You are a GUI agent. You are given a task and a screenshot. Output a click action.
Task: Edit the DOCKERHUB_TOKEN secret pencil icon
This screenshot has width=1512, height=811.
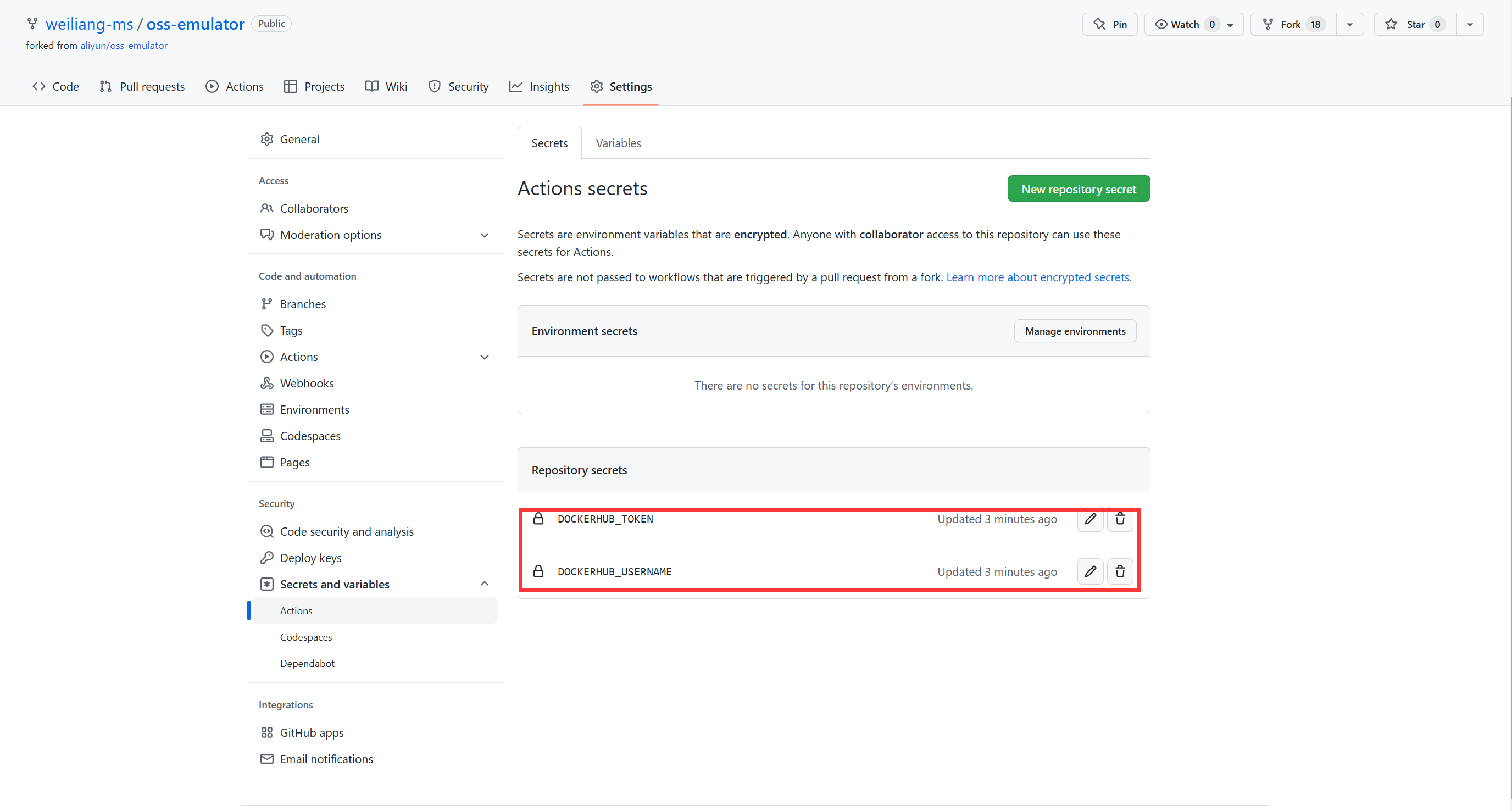[x=1090, y=519]
